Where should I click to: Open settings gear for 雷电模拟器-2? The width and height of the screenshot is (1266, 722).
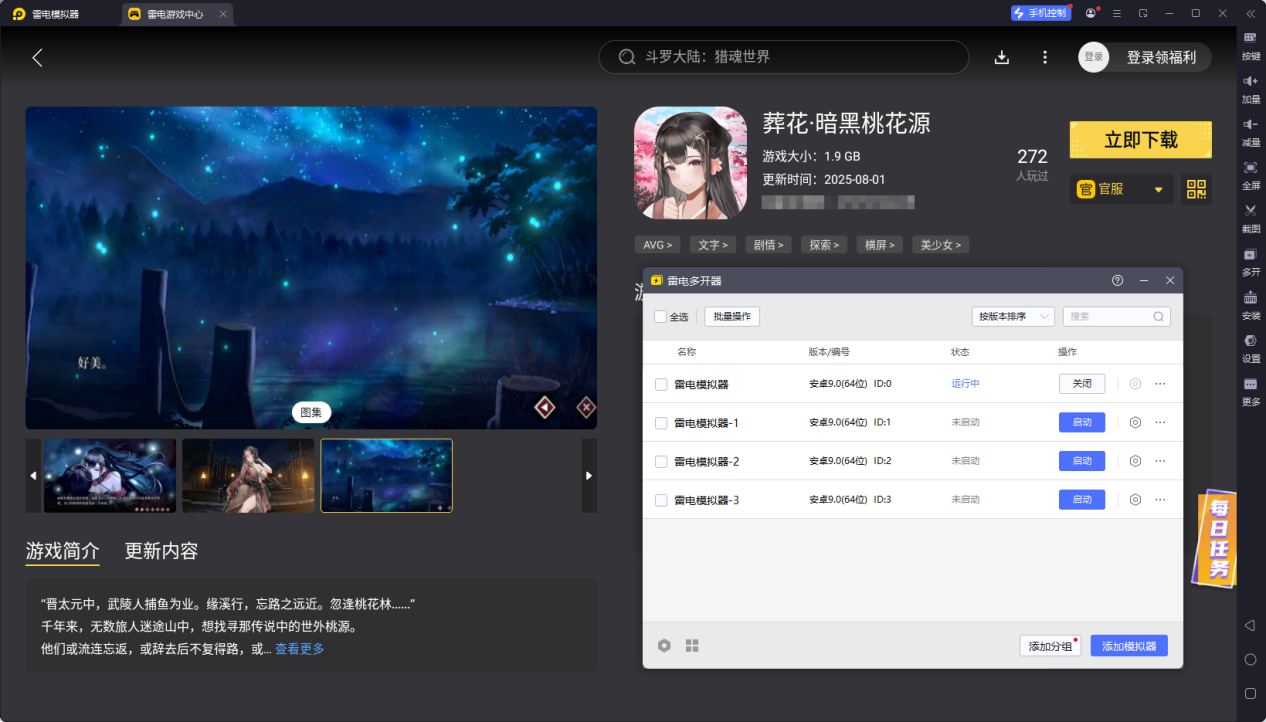[1135, 461]
